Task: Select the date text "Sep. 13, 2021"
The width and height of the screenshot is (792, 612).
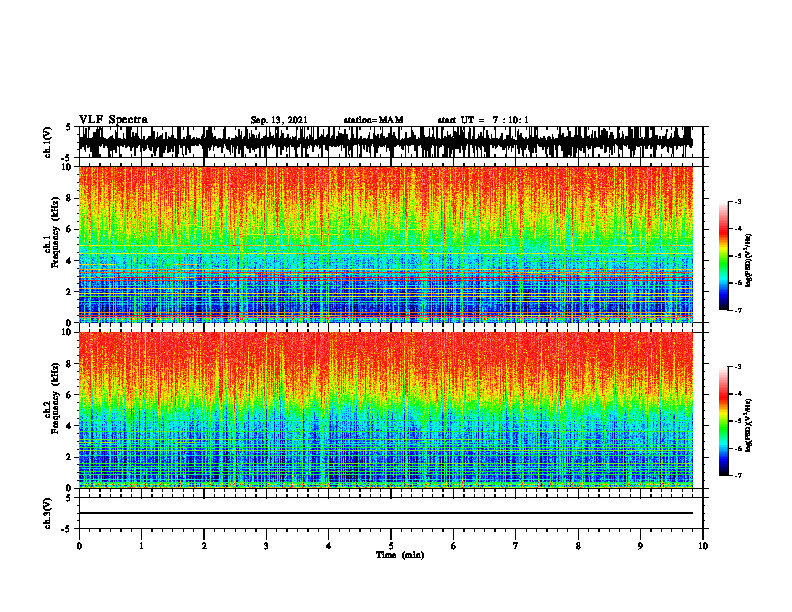Action: click(x=279, y=120)
